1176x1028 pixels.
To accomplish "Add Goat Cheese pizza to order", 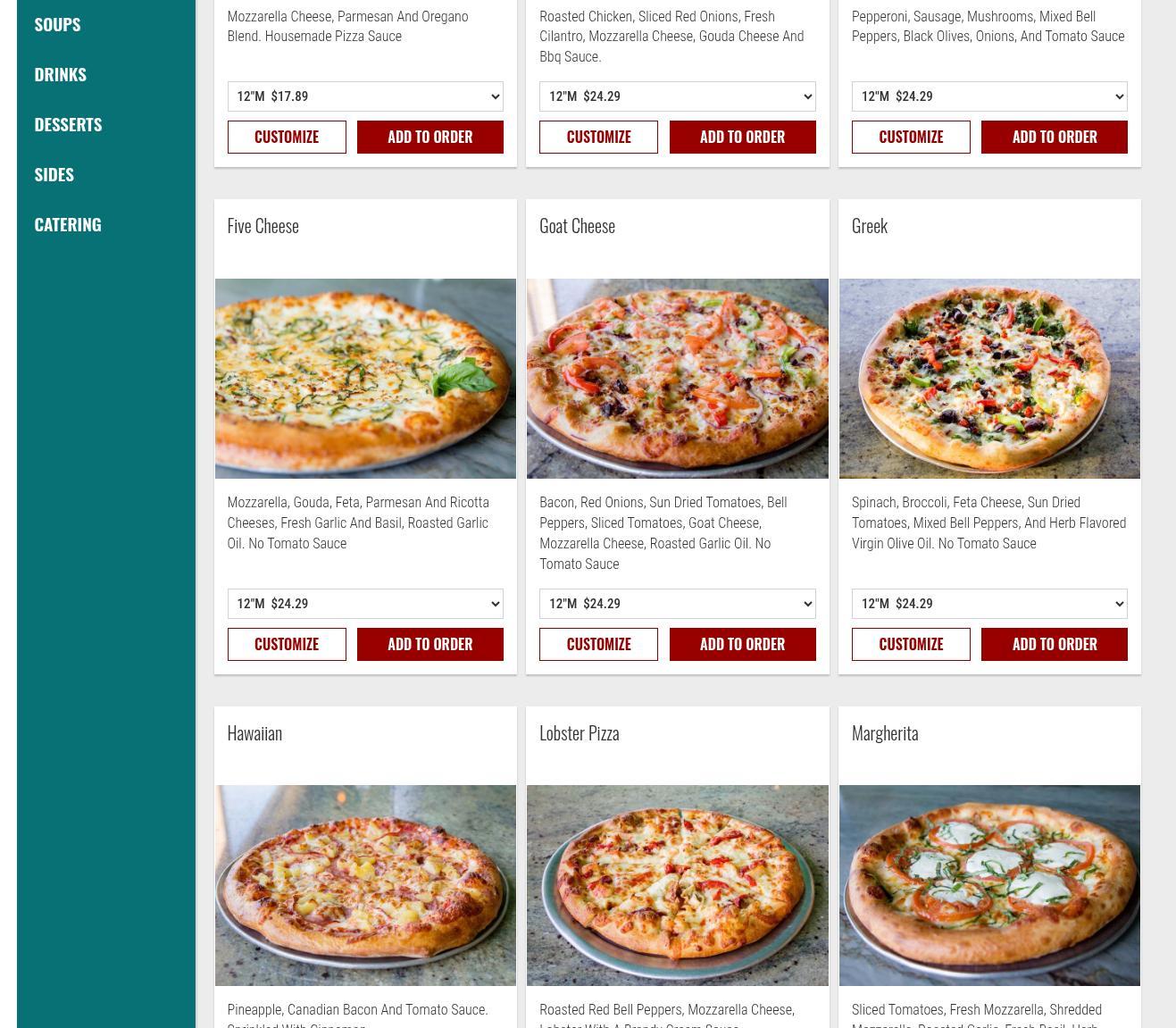I will click(x=742, y=644).
